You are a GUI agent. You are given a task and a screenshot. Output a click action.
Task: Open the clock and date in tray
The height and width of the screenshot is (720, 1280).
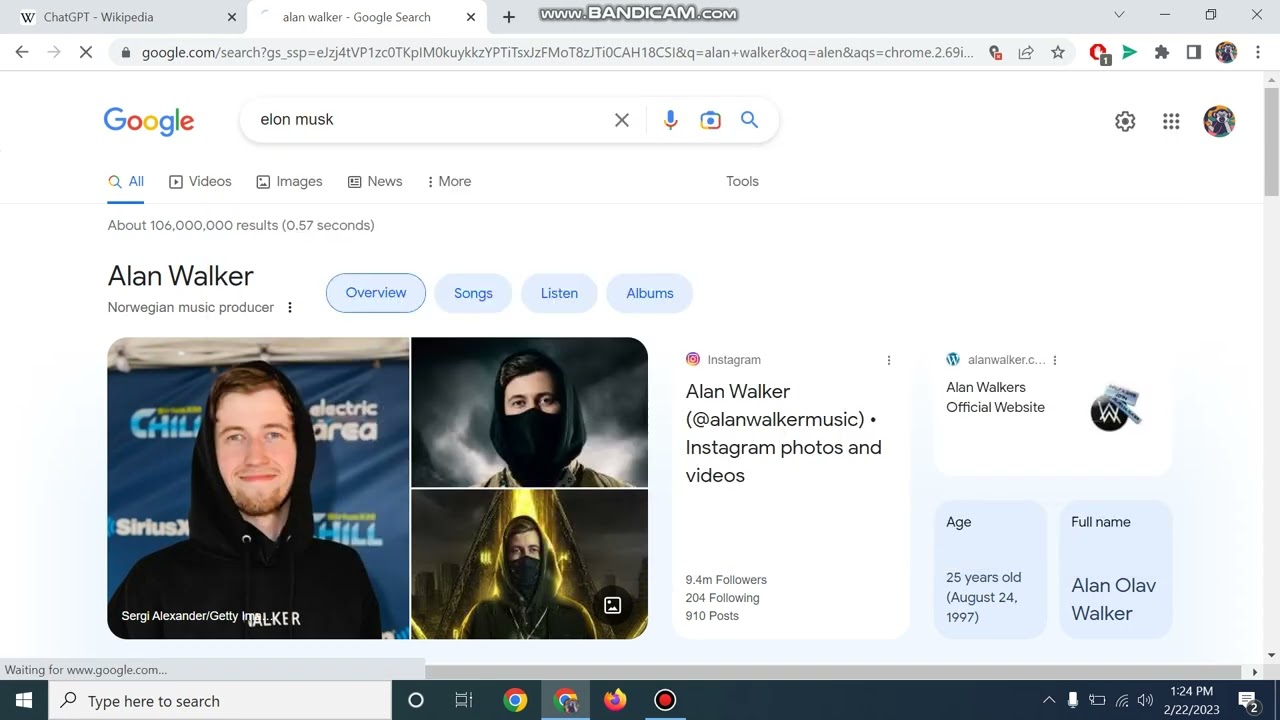1190,700
